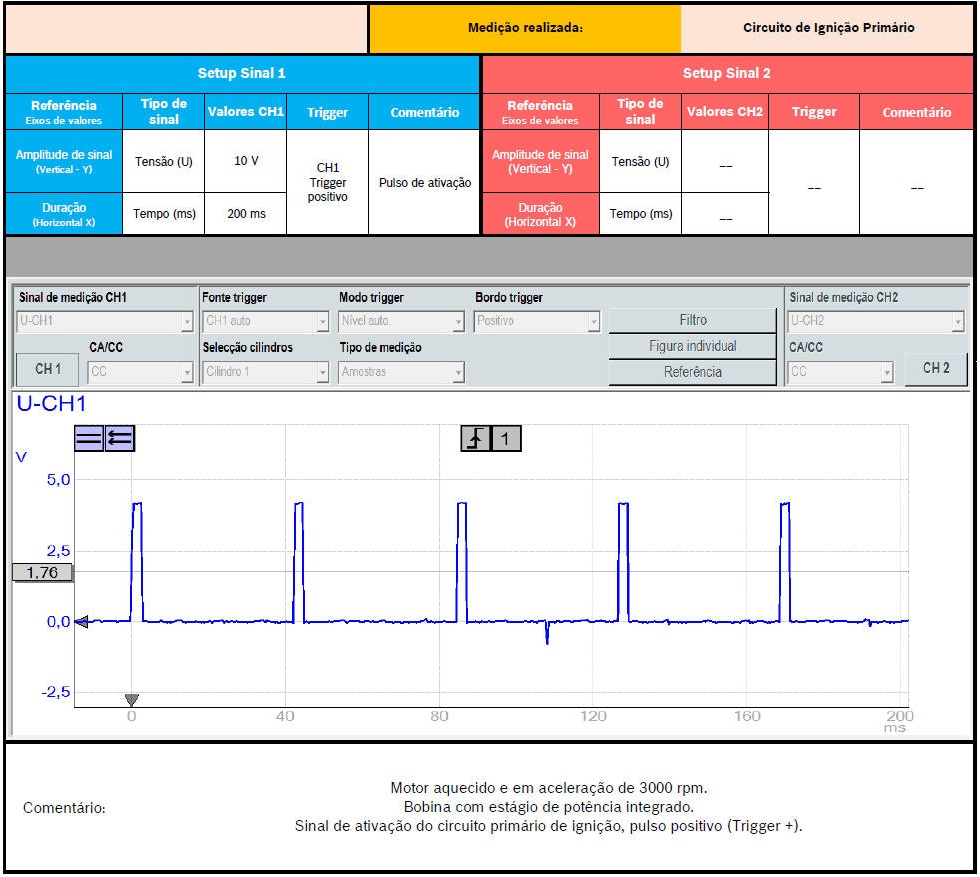
Task: Click the trigger time marker below graph
Action: [131, 699]
